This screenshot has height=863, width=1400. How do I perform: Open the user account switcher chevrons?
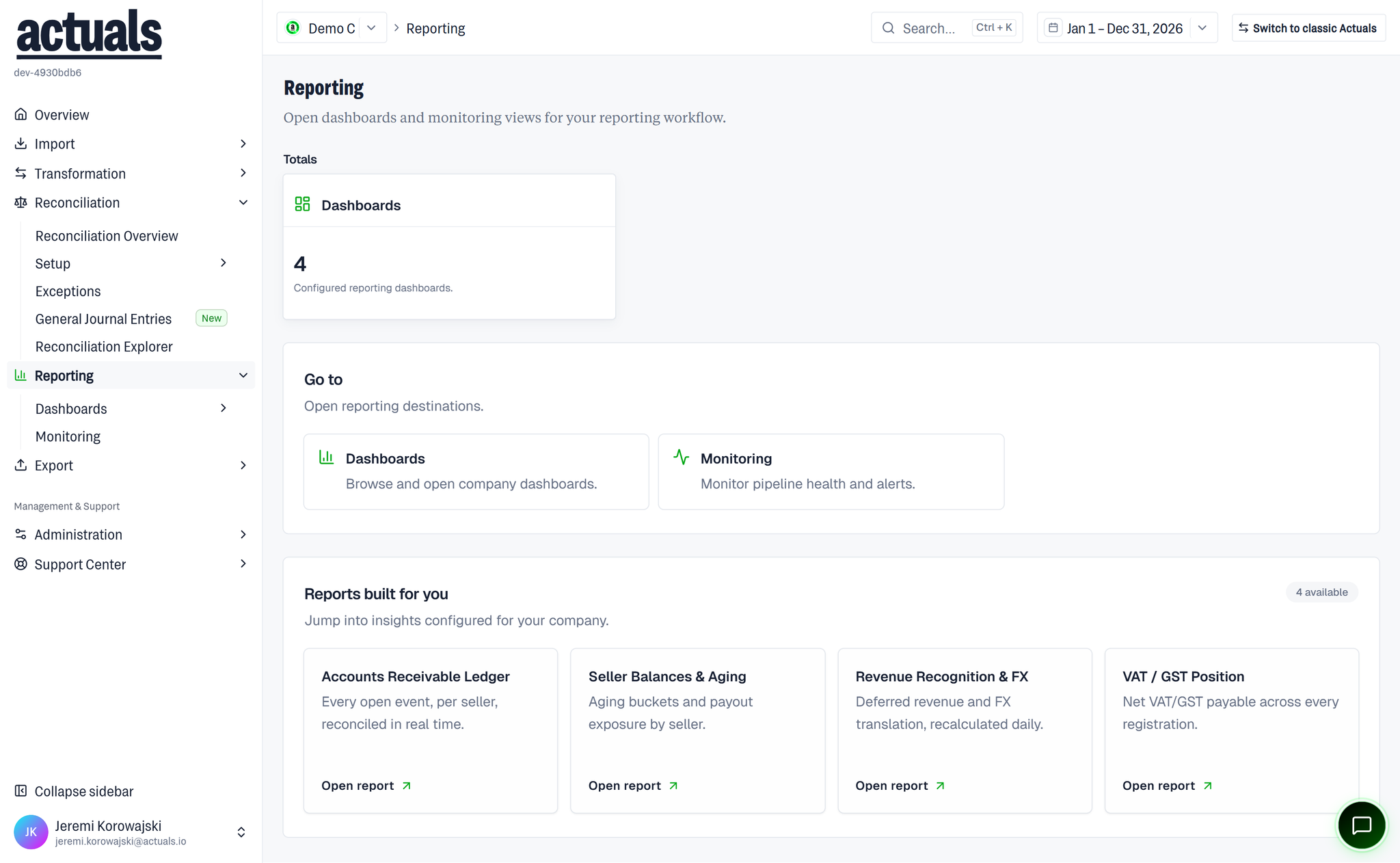pos(241,832)
